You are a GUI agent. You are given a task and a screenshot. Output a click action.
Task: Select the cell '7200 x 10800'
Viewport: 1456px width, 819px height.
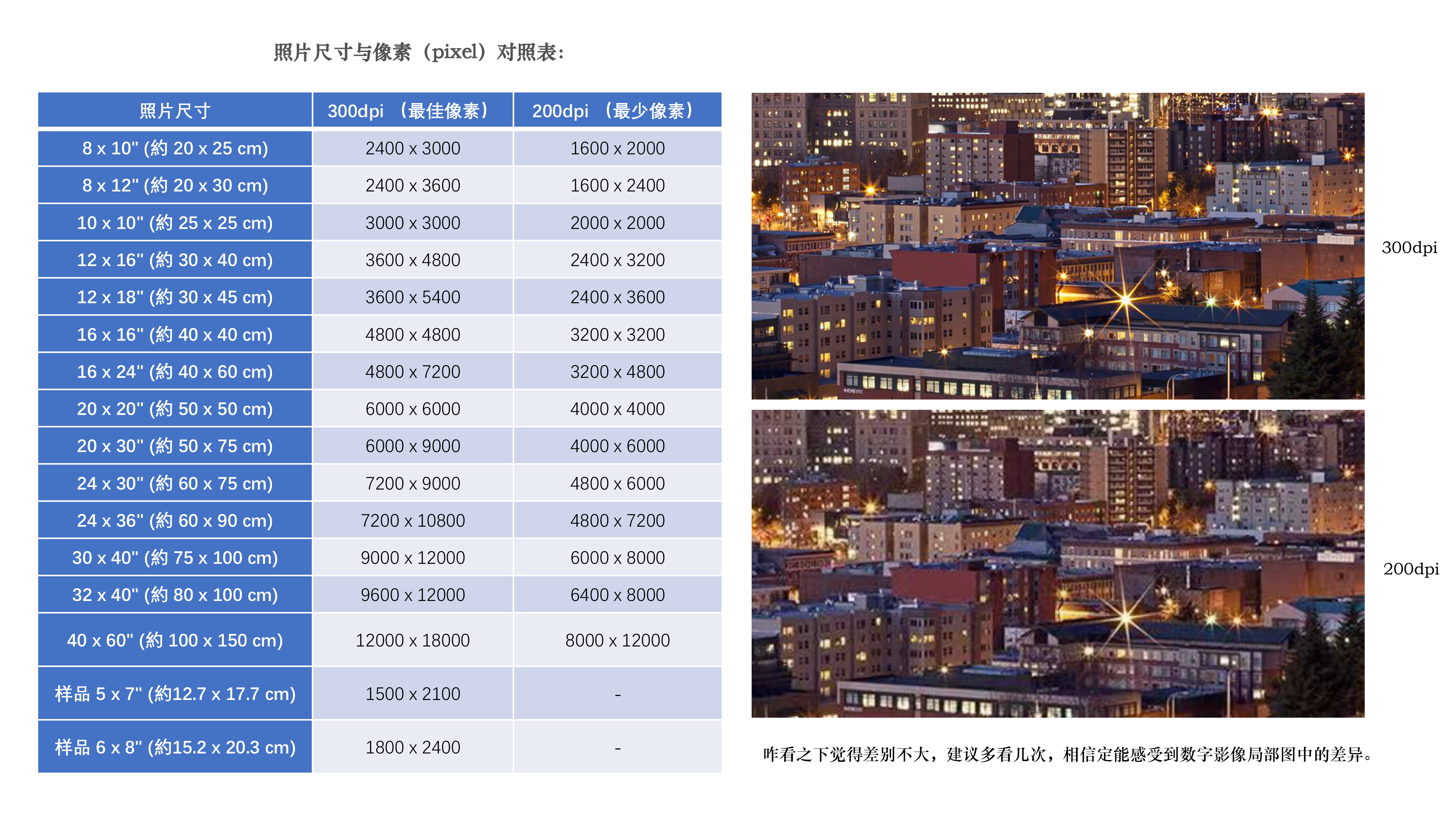pos(413,521)
